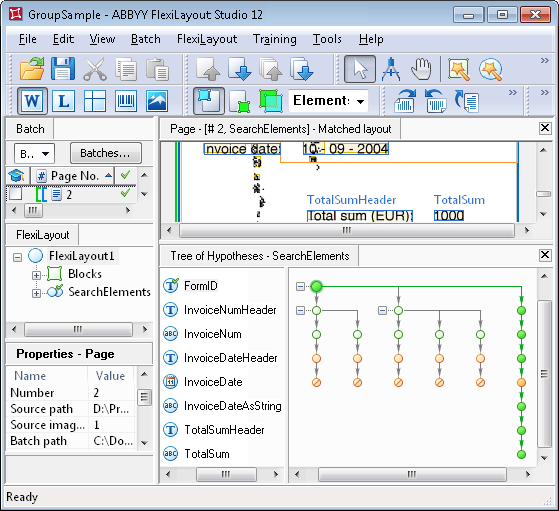Collapse the FlexiLayout1 tree node
Screen dimensions: 559x511
[x=17, y=257]
